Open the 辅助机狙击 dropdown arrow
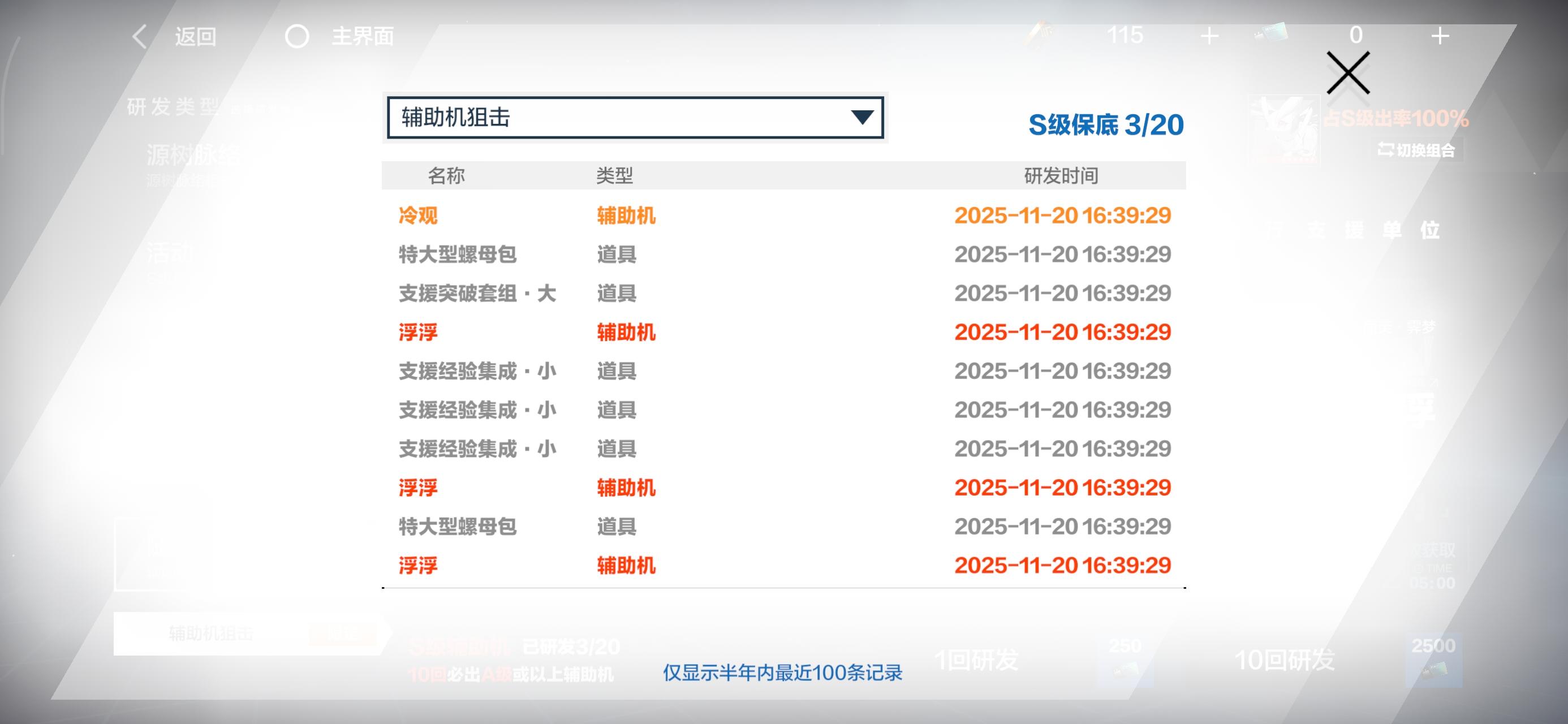 point(862,117)
